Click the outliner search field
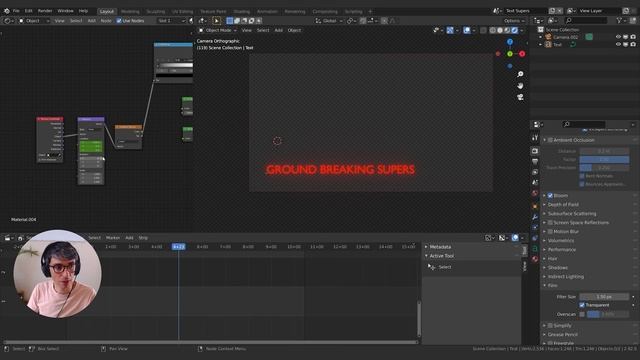This screenshot has width=640, height=360. pyautogui.click(x=586, y=20)
